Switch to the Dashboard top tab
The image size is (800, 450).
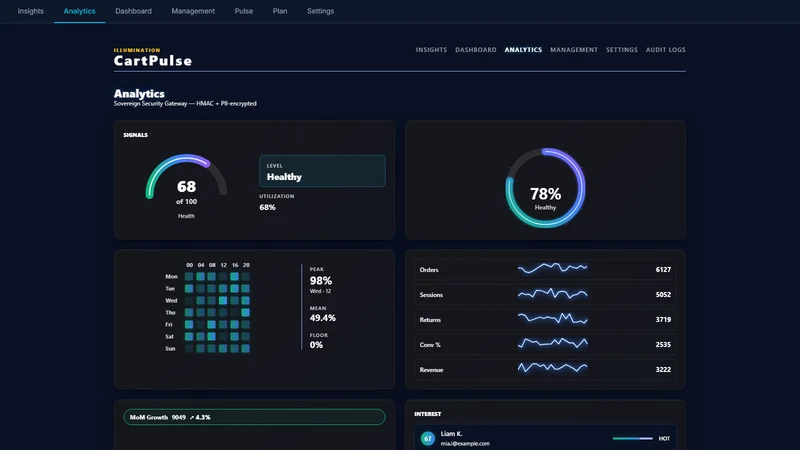click(133, 11)
